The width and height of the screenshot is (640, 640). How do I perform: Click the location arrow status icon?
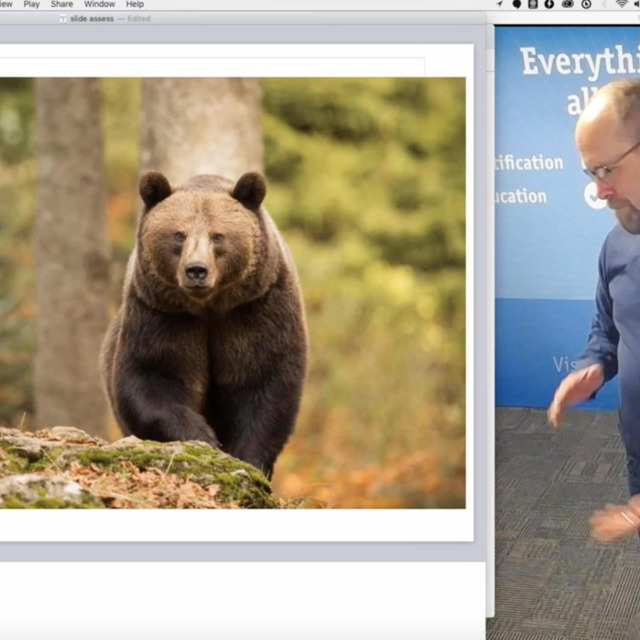click(x=500, y=4)
